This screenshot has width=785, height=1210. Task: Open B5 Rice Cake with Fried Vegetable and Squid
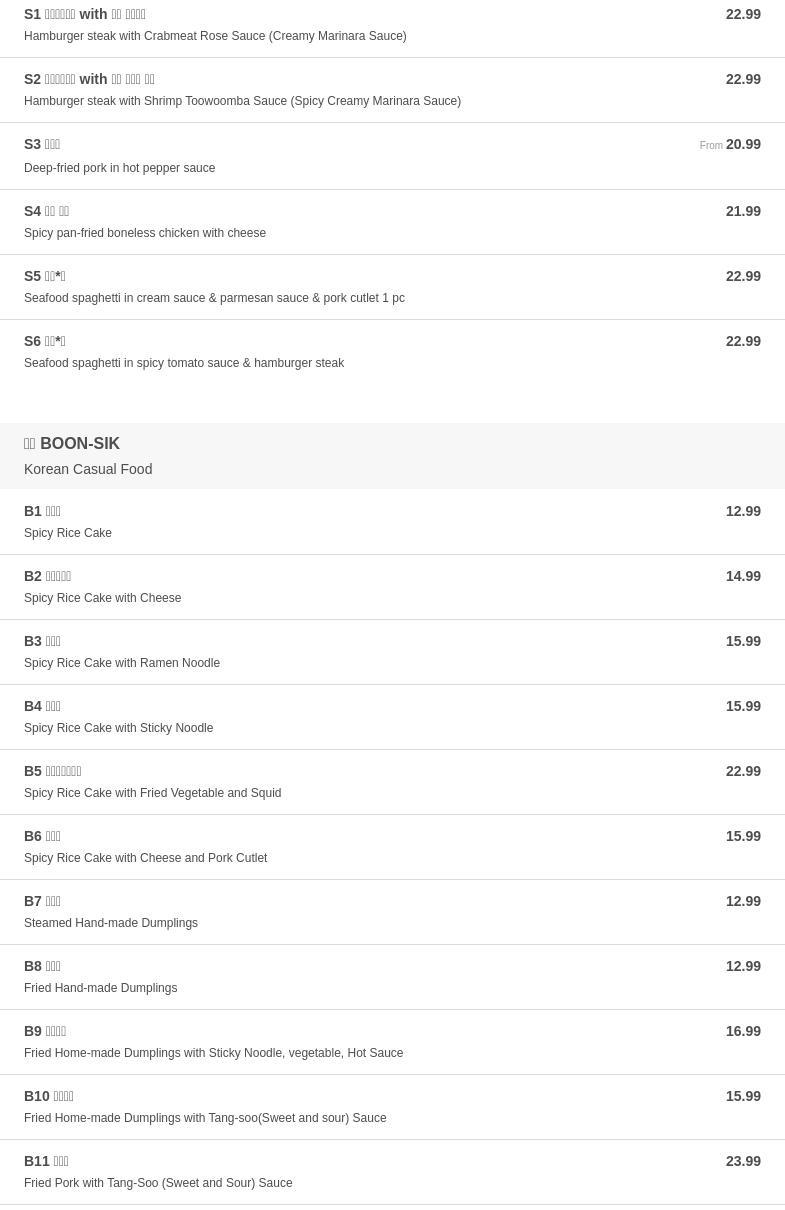[x=392, y=782]
